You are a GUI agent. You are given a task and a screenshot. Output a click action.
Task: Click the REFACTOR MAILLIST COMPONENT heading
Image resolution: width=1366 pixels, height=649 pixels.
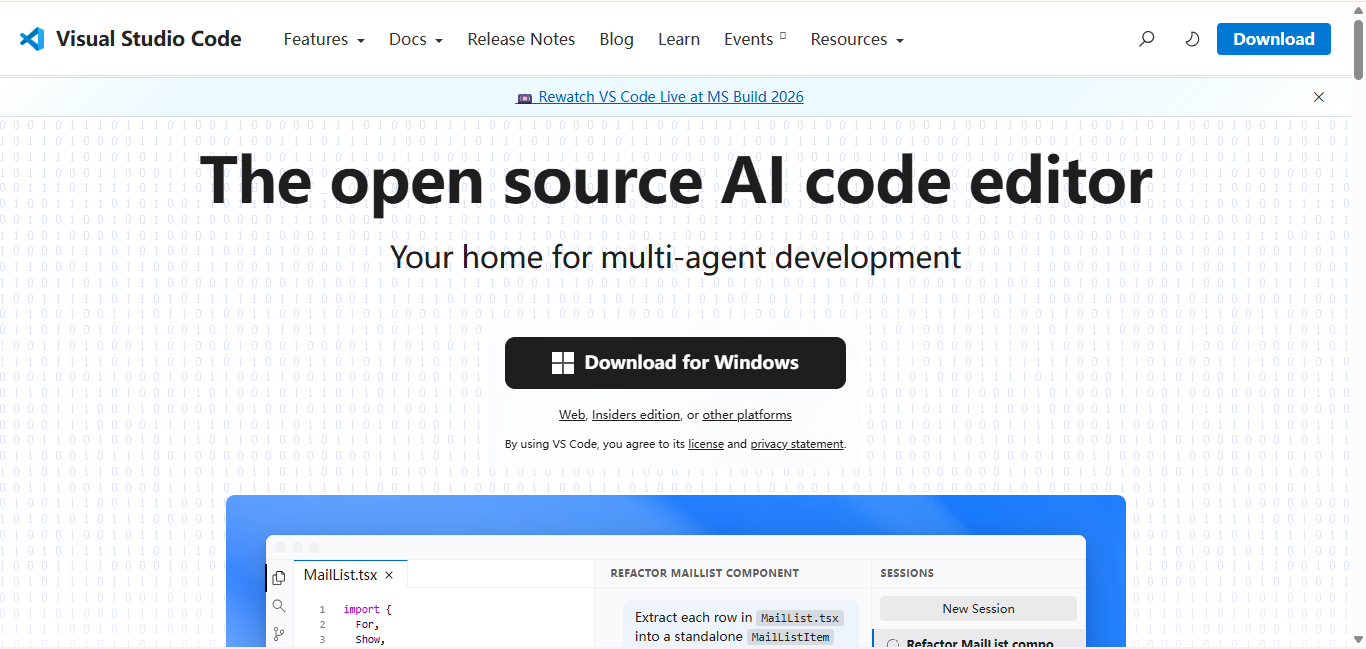pyautogui.click(x=704, y=573)
